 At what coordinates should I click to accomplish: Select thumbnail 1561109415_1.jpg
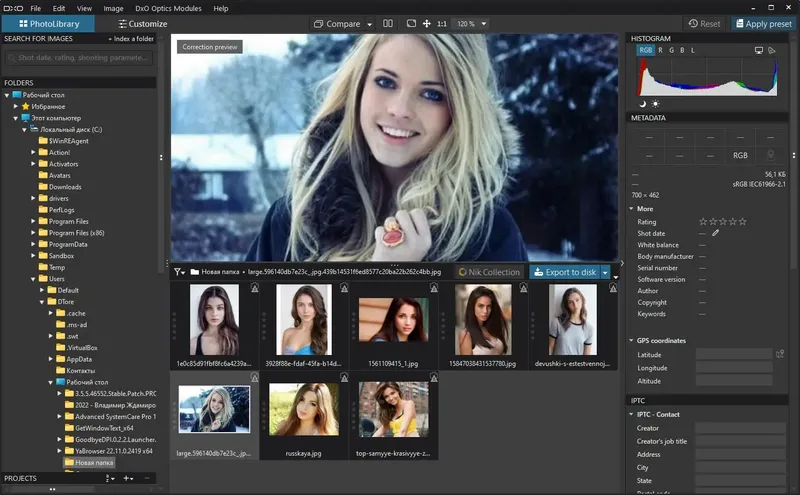(x=393, y=320)
